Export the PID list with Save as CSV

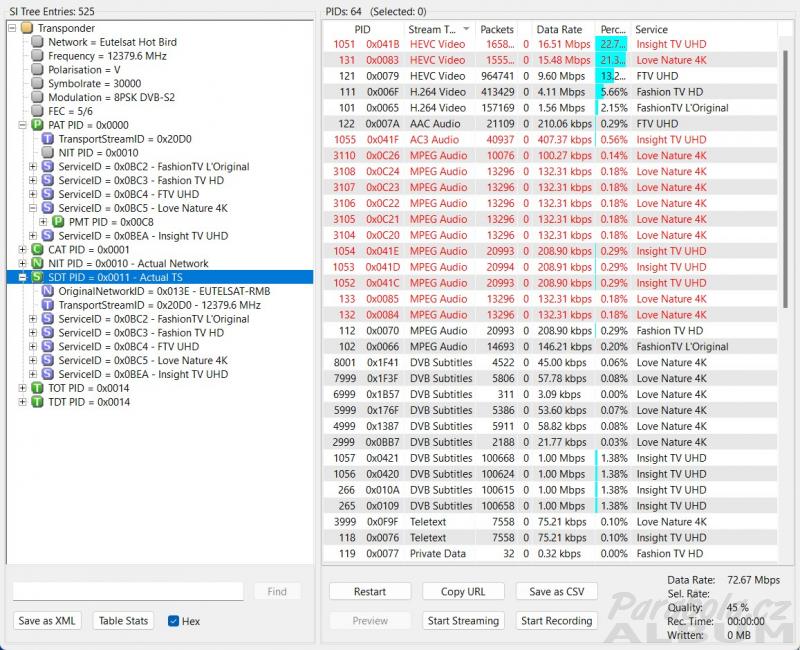point(557,591)
